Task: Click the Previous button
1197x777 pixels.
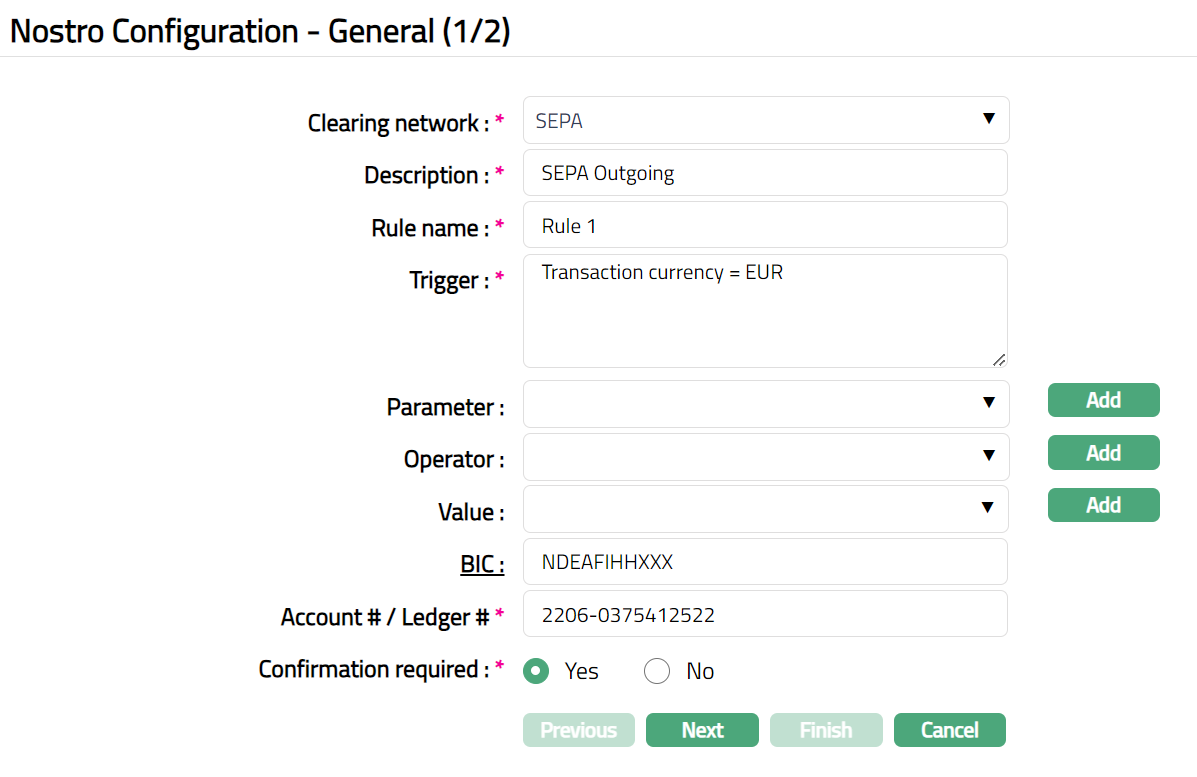Action: pos(578,730)
